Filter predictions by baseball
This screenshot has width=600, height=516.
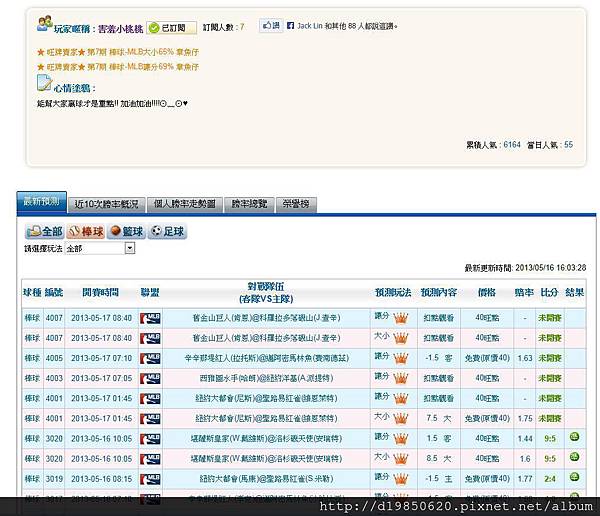pyautogui.click(x=86, y=232)
